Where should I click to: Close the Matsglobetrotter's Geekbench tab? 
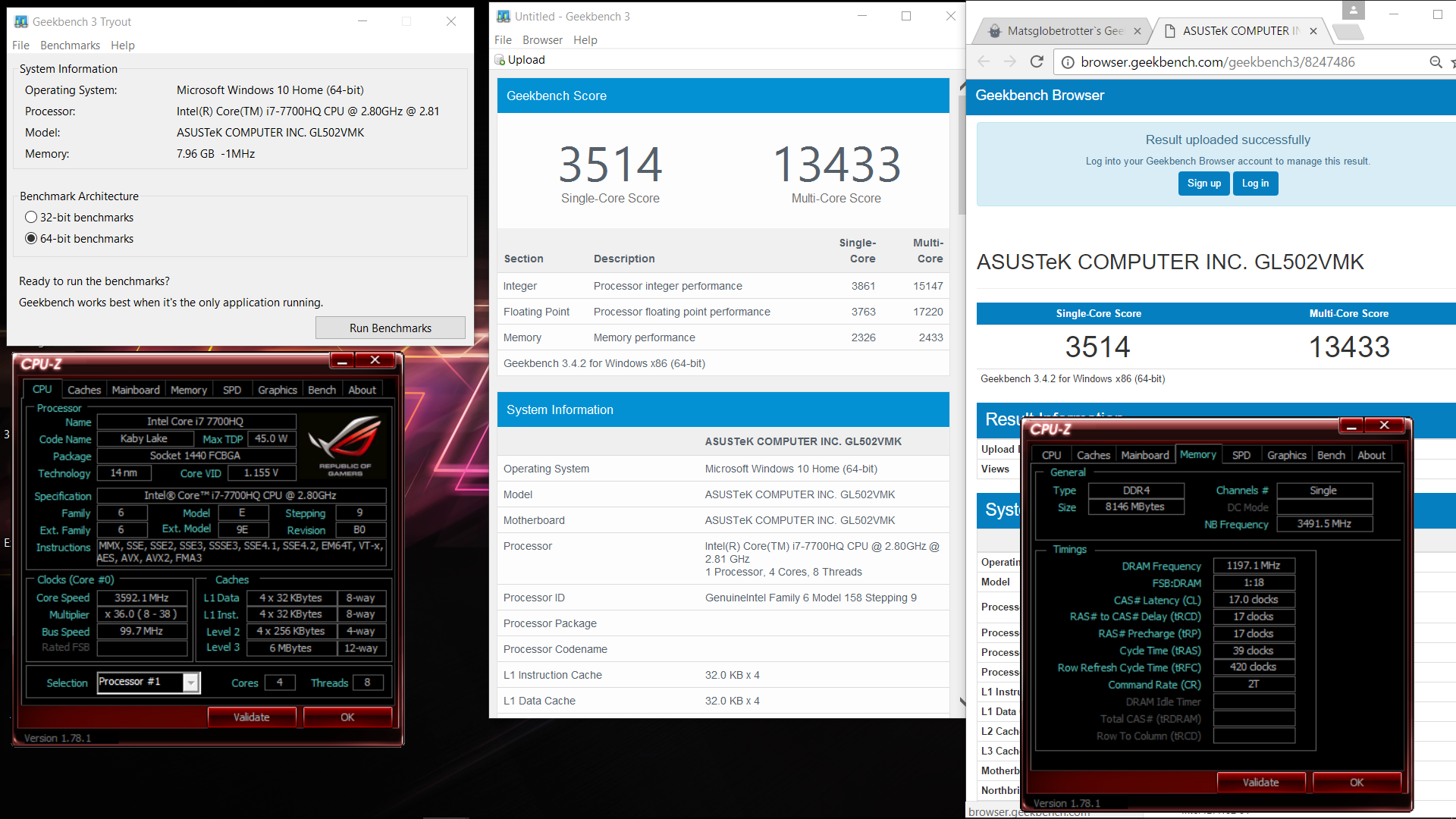point(1137,31)
